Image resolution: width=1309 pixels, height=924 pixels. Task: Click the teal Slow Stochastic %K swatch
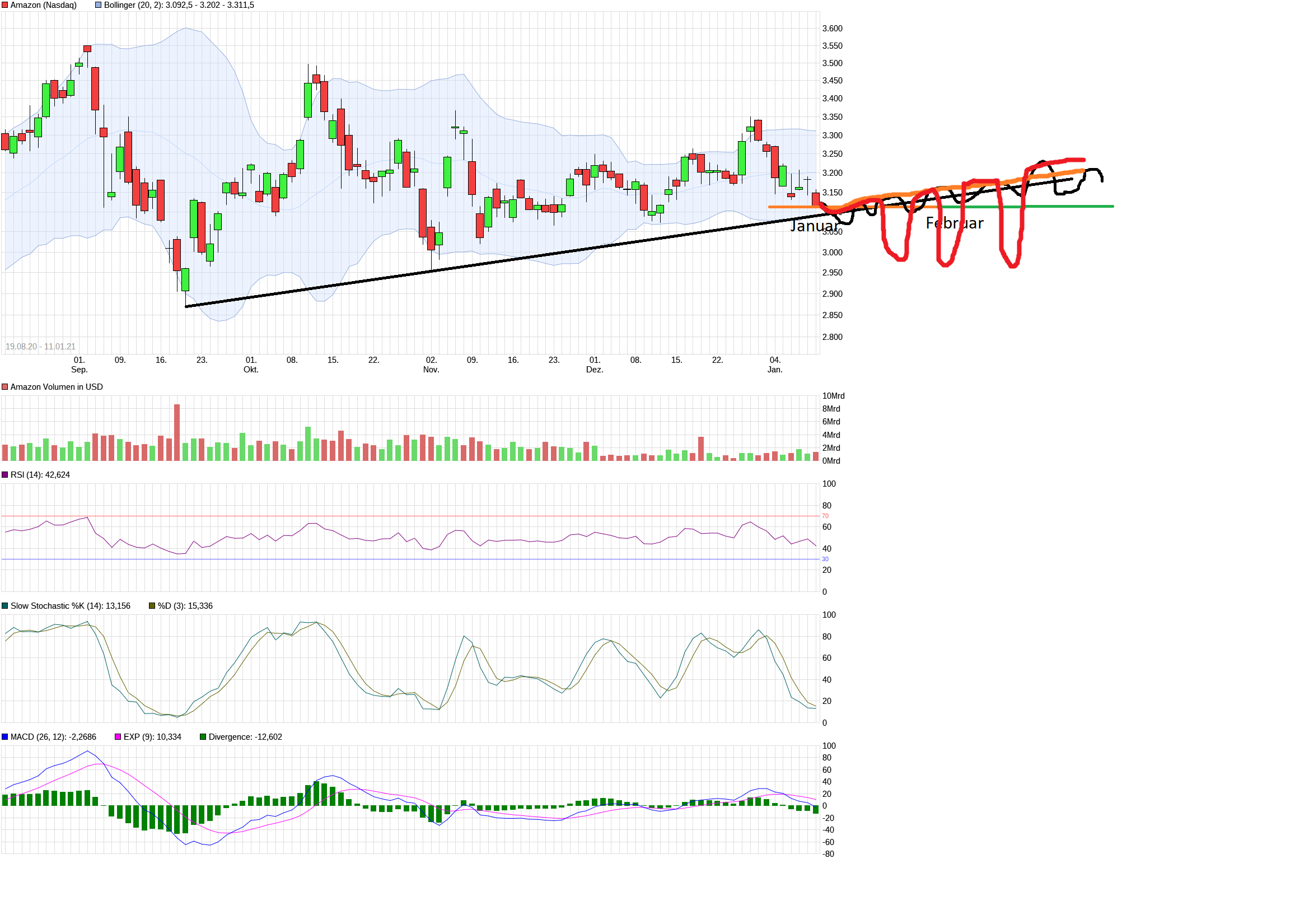[x=5, y=606]
